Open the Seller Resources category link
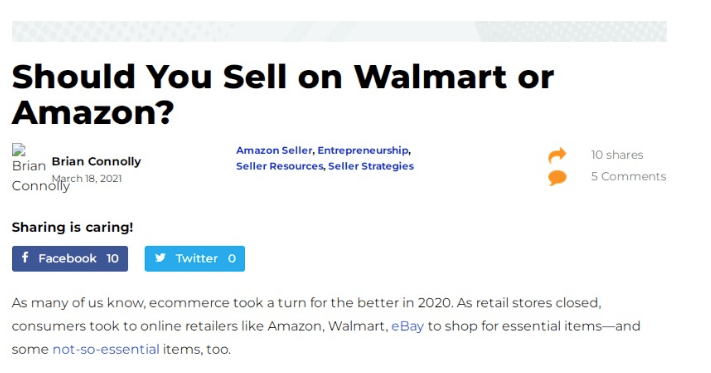Screen dimensions: 711x373 [279, 166]
